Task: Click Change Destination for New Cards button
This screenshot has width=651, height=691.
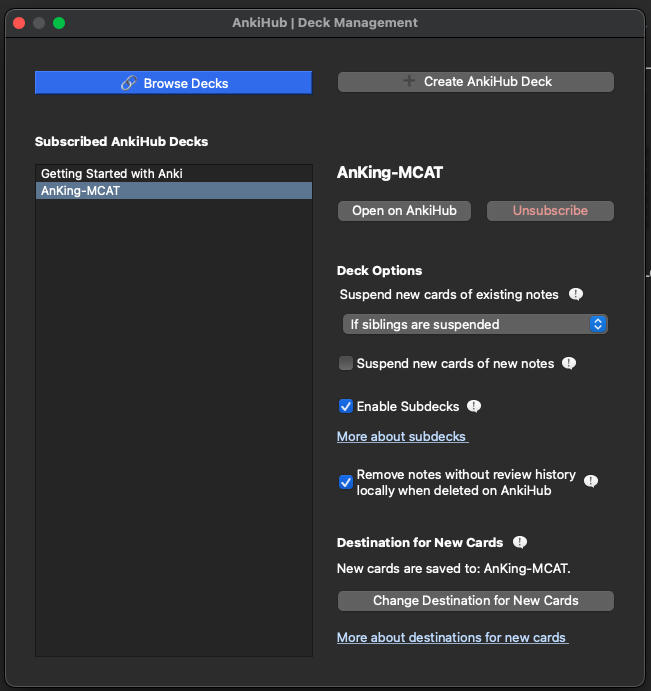Action: 476,601
